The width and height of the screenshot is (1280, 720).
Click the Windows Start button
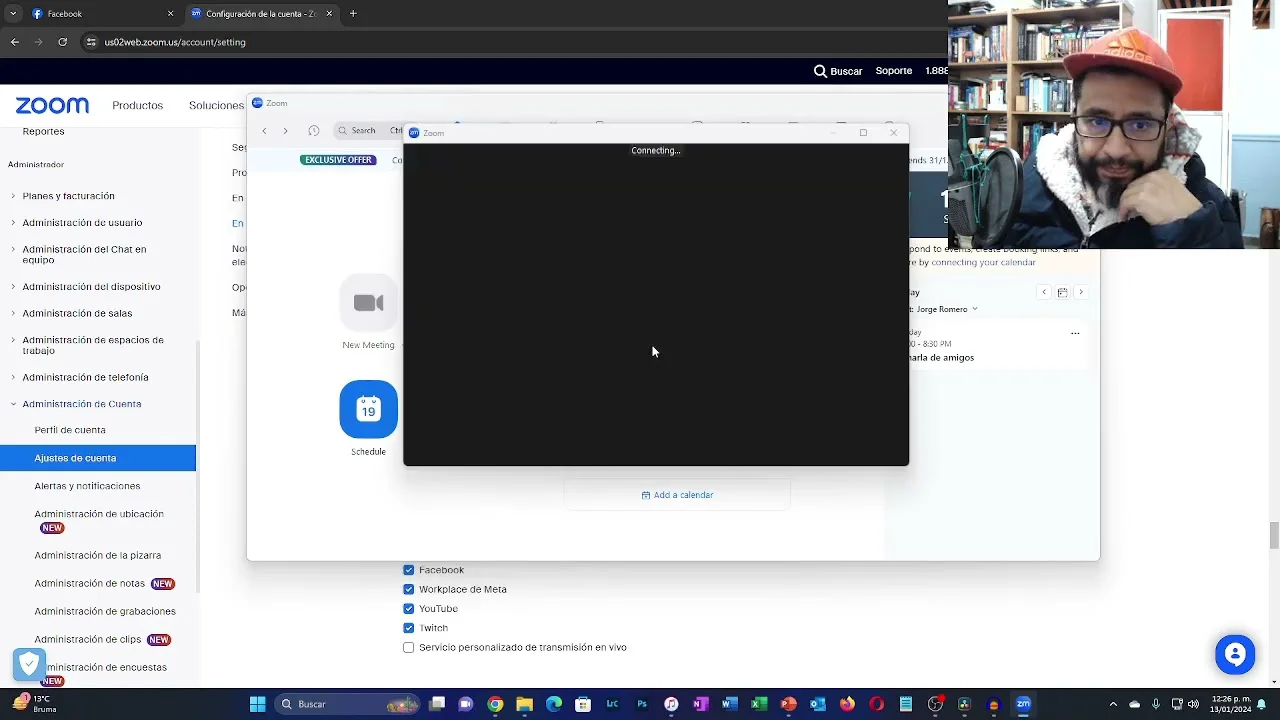257,704
